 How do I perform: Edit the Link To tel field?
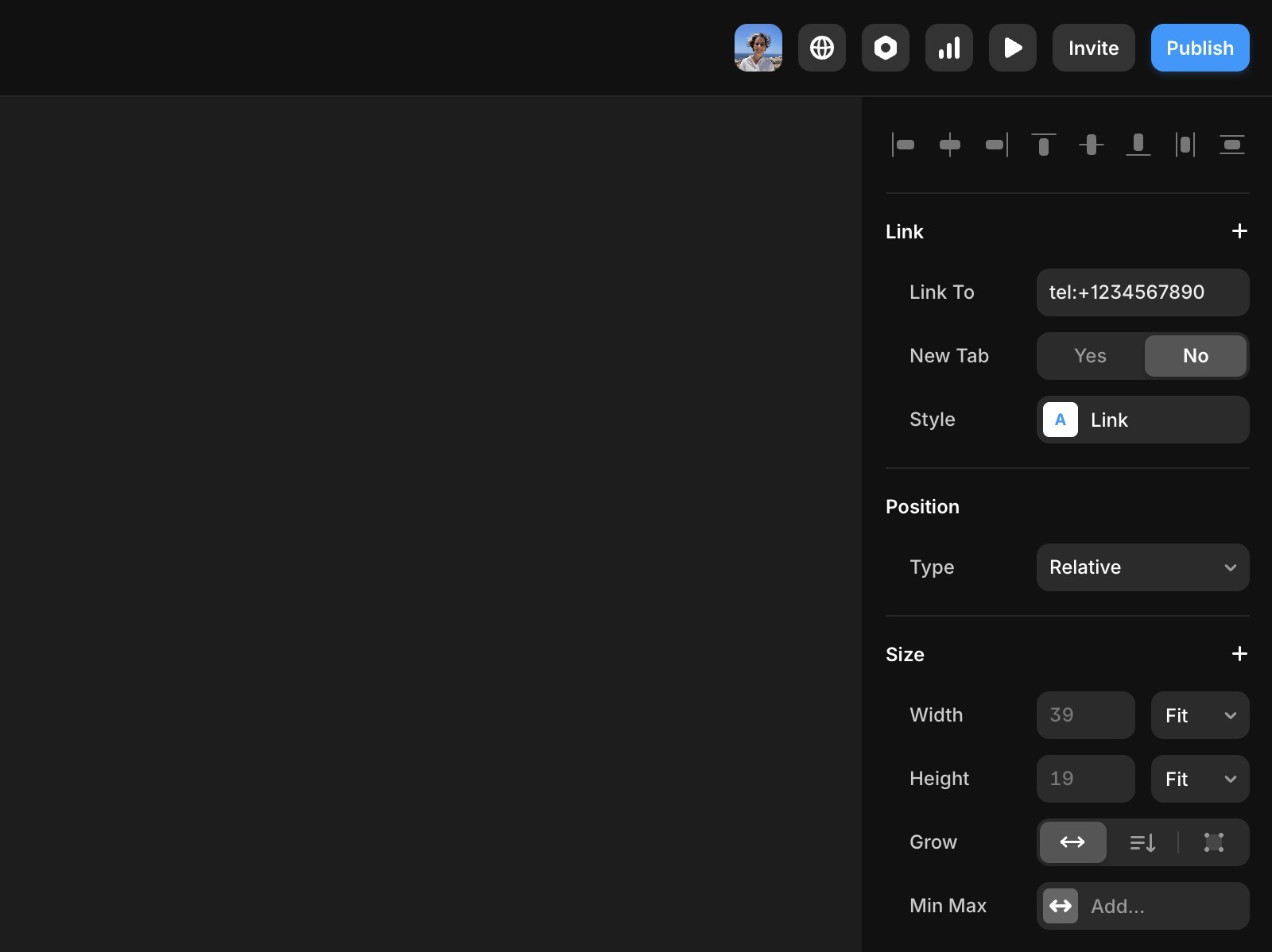[1142, 292]
